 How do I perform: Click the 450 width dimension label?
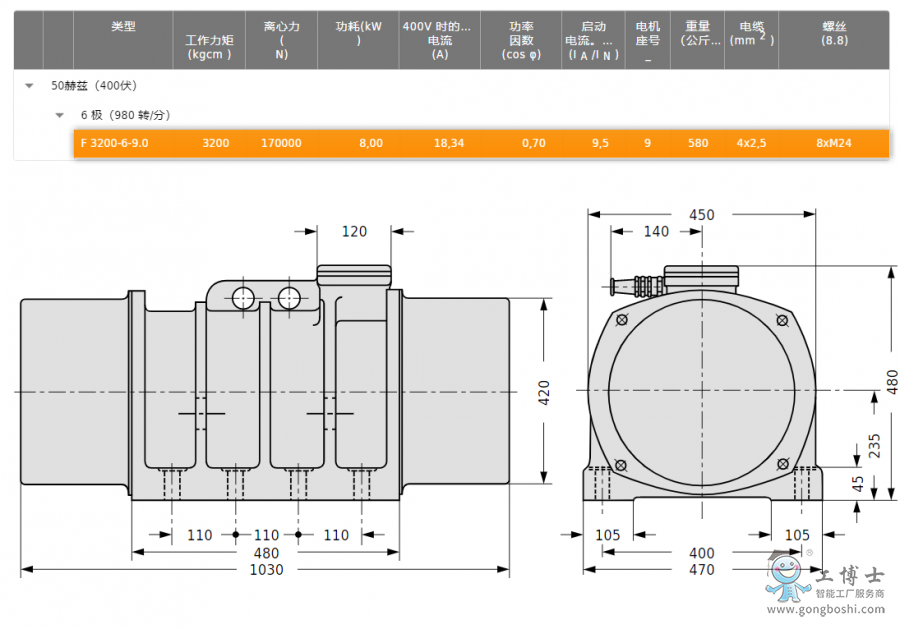(701, 215)
